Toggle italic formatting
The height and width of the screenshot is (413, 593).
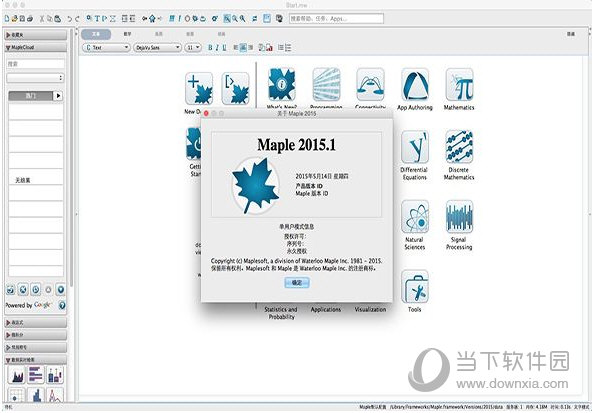coord(217,48)
